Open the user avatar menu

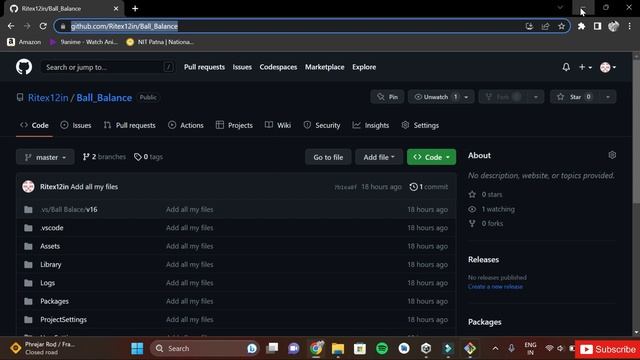[608, 67]
